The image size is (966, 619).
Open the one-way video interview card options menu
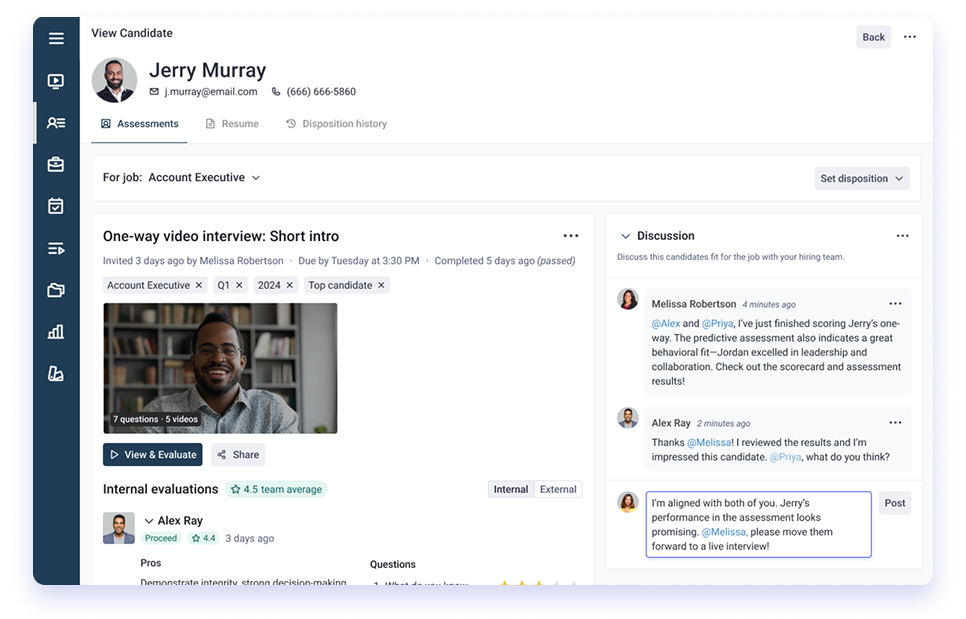point(570,236)
